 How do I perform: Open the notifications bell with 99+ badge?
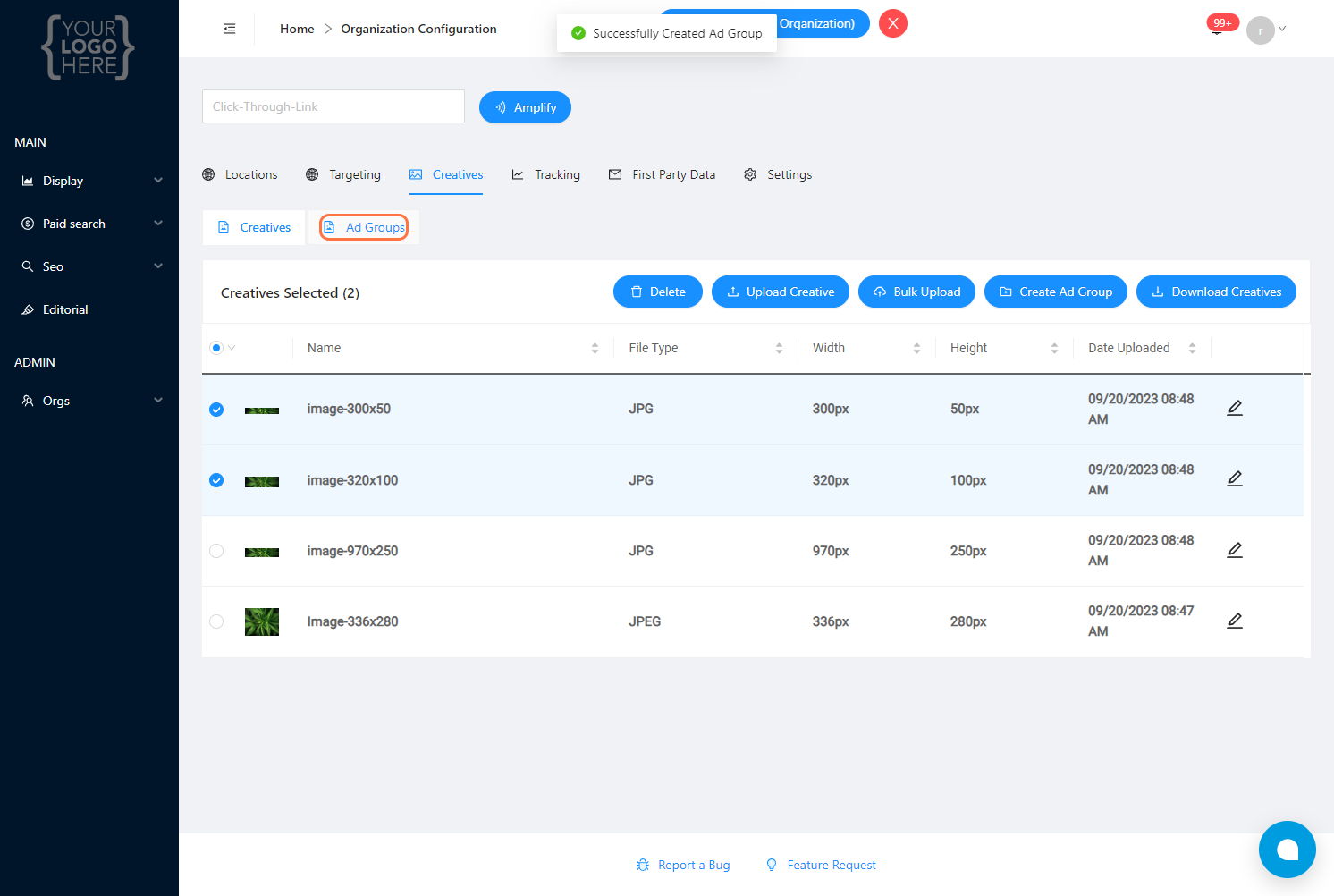tap(1217, 29)
